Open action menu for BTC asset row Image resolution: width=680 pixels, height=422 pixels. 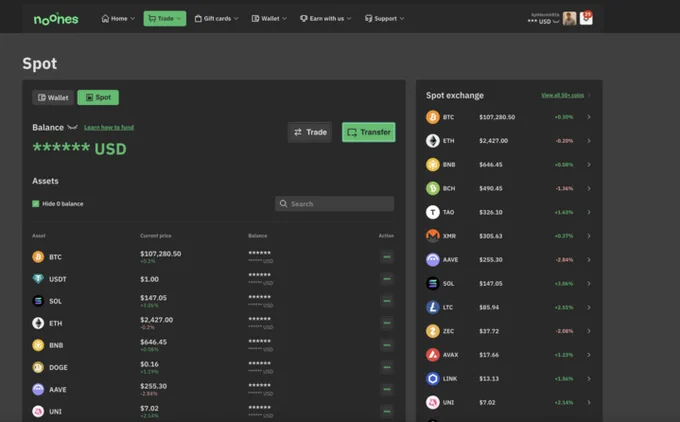tap(387, 257)
